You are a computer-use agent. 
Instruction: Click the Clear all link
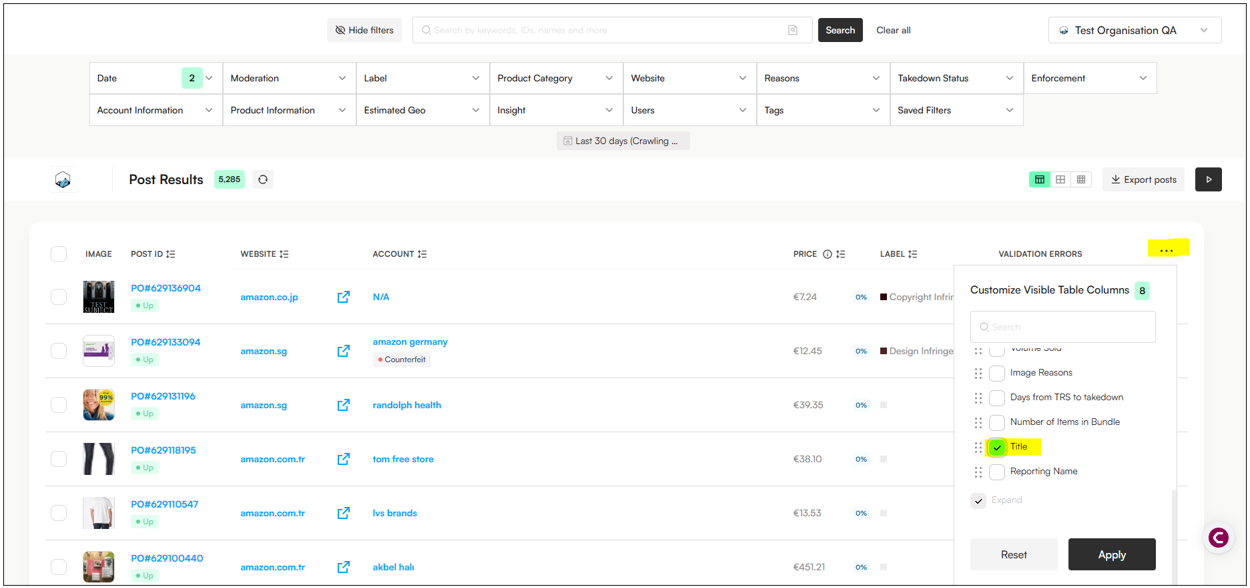pyautogui.click(x=893, y=30)
